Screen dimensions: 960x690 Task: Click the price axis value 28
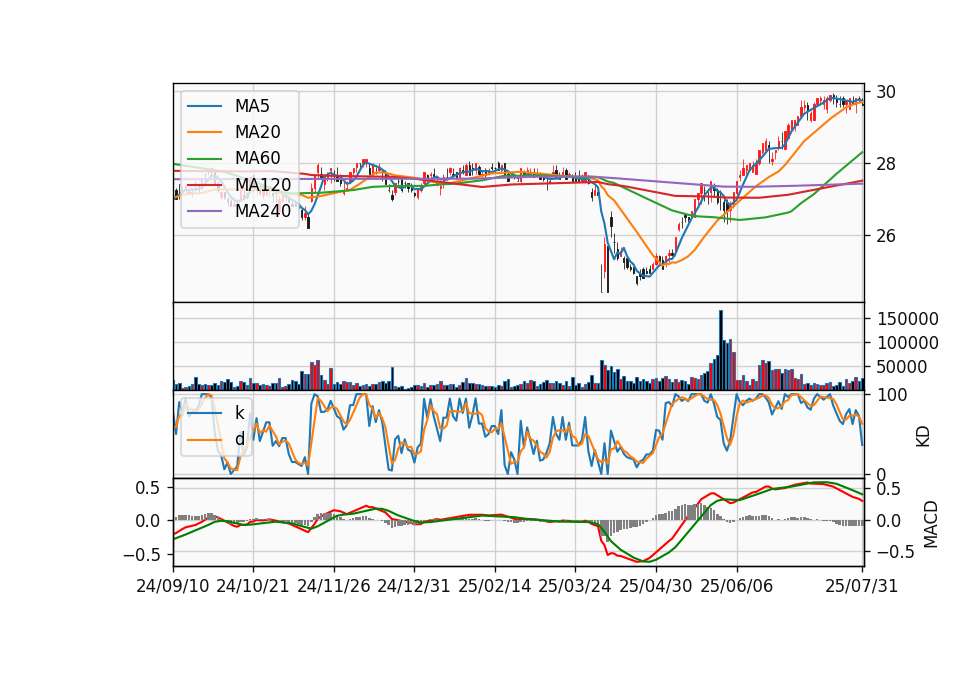coord(886,164)
